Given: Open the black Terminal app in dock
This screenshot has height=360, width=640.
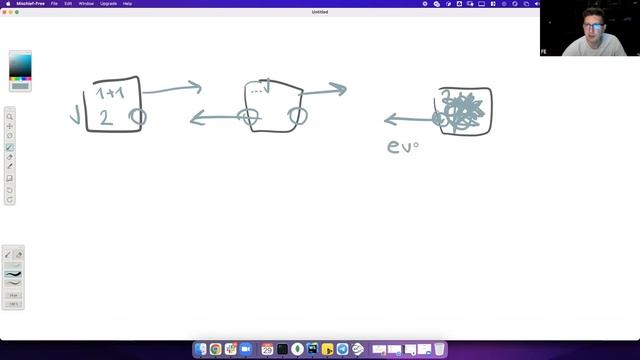Looking at the screenshot, I should click(x=282, y=349).
